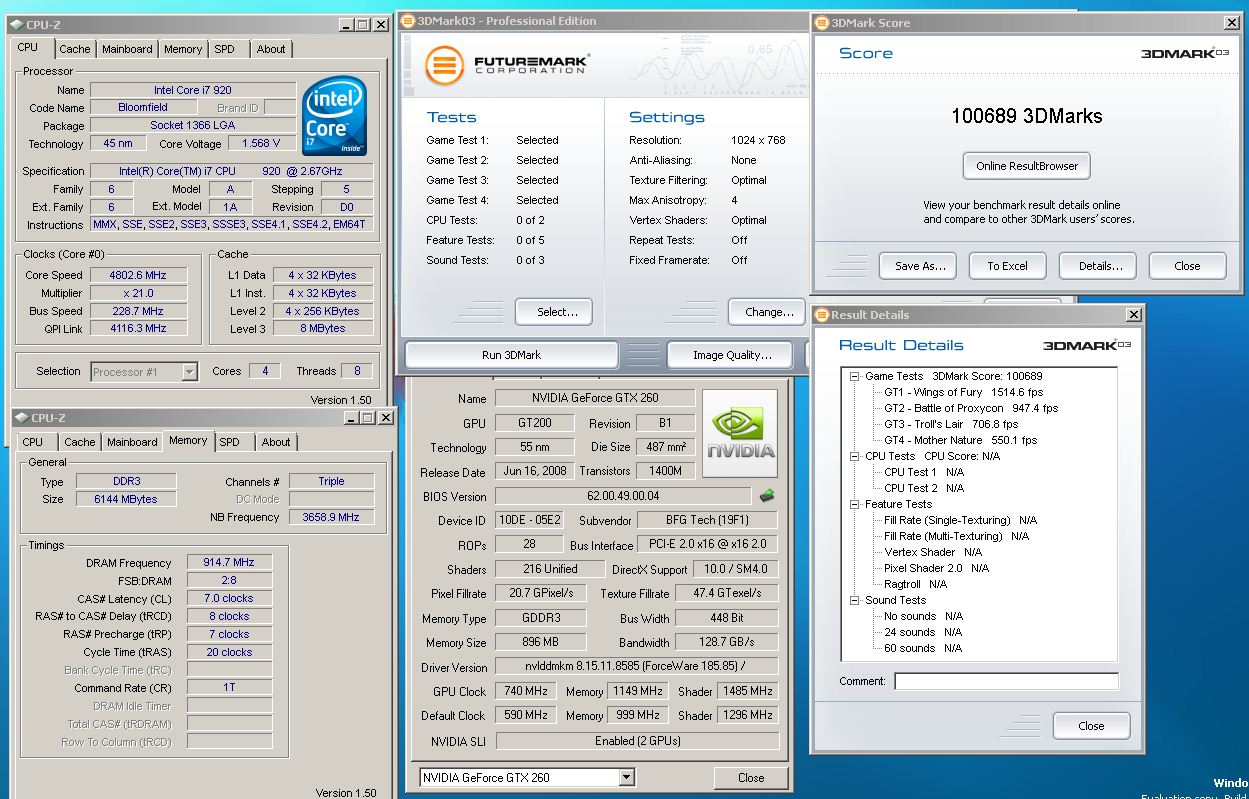Select the Fill Rate (Single-Texturing) row
1249x799 pixels.
point(960,520)
